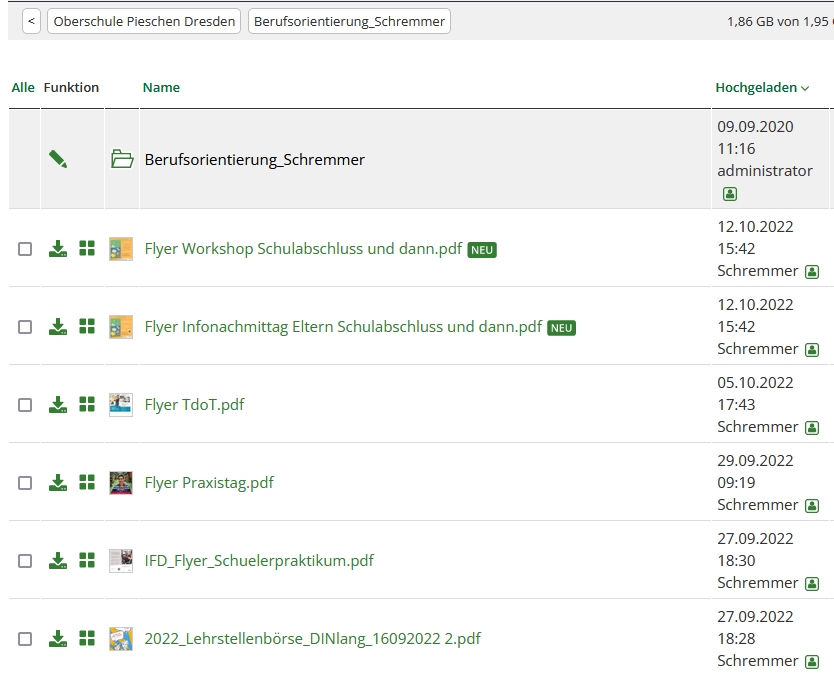Screen dimensions: 834x674
Task: Sort by the Hochgeladen column dropdown arrow
Action: pos(806,88)
